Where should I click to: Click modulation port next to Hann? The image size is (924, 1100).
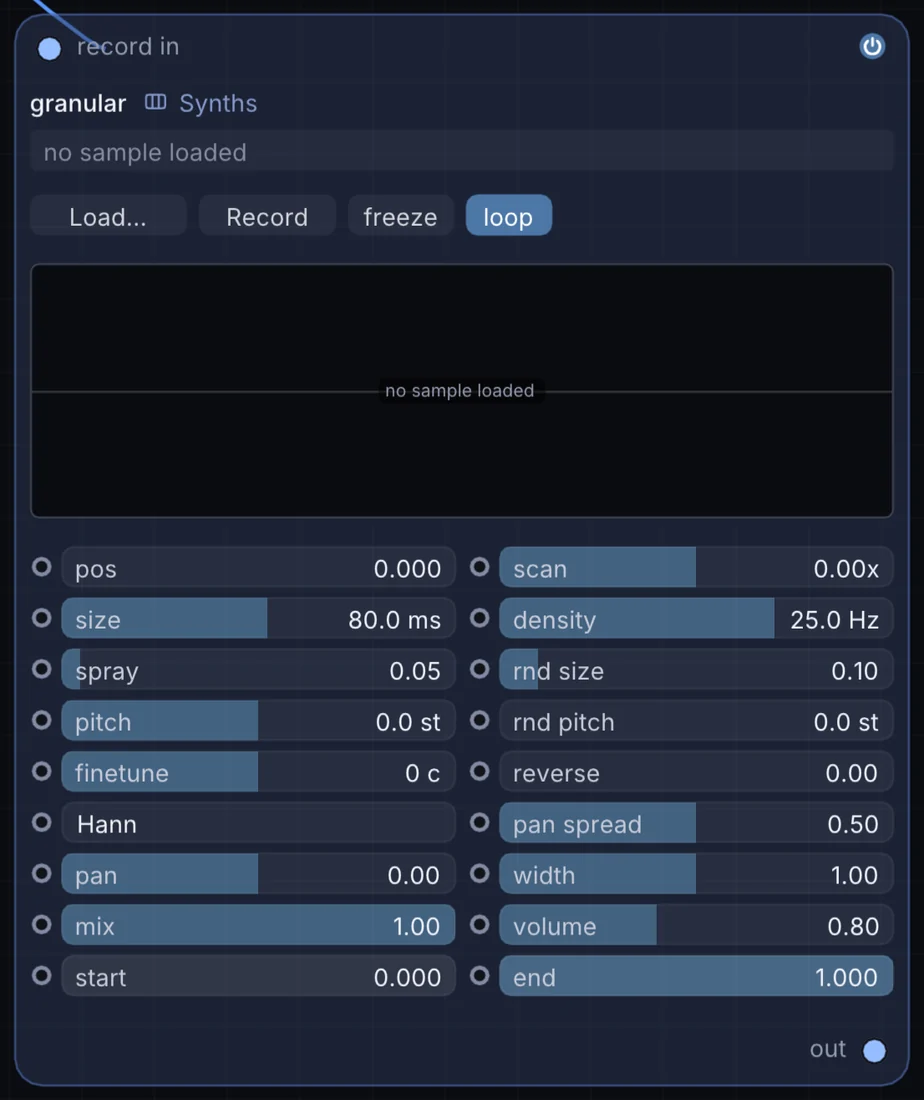coord(41,822)
